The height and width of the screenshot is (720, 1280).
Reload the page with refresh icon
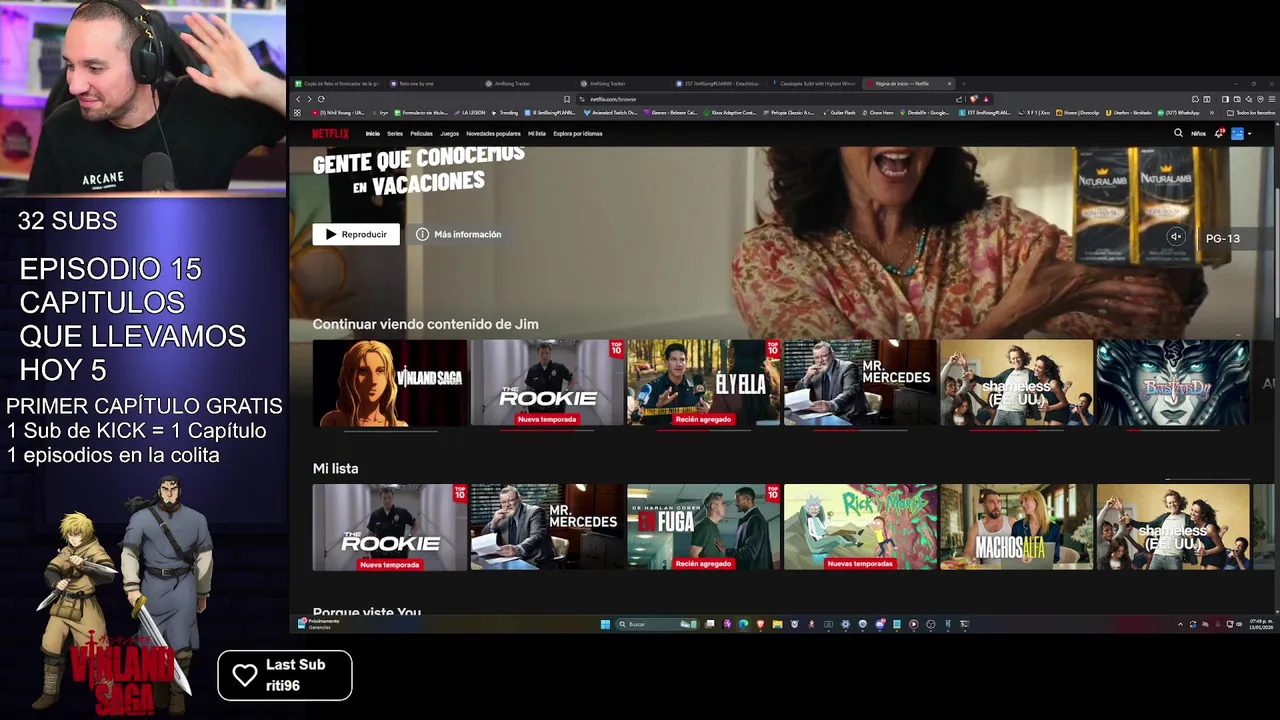[321, 99]
